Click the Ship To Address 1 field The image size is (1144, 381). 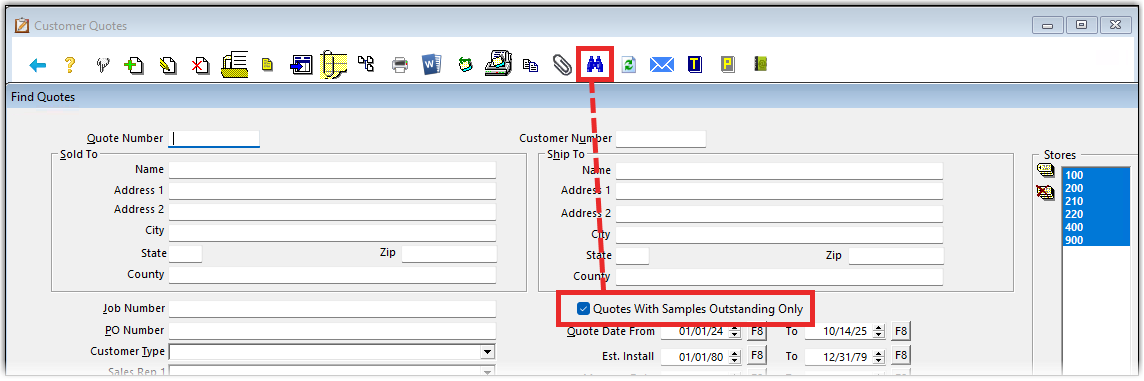tap(779, 191)
